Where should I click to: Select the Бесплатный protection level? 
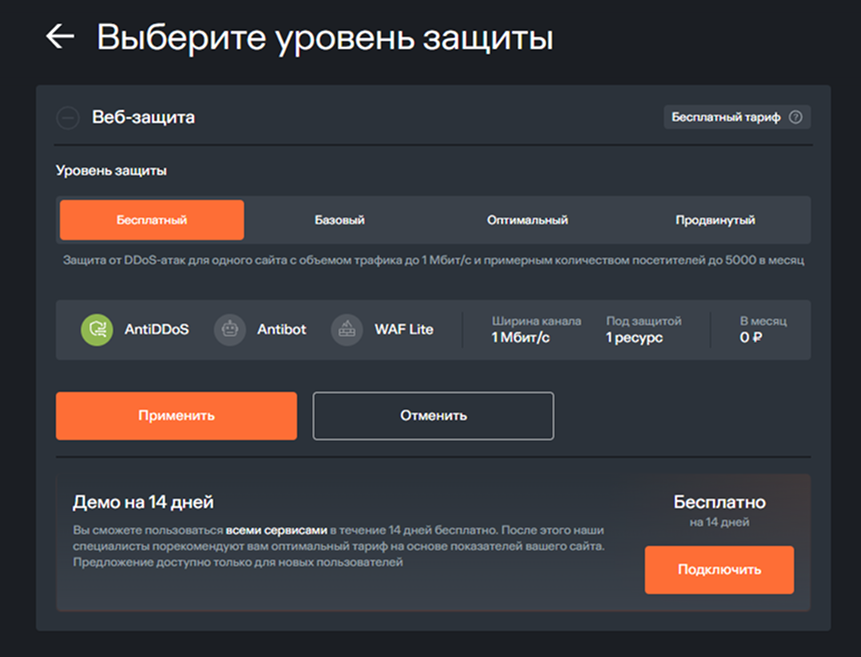tap(152, 220)
